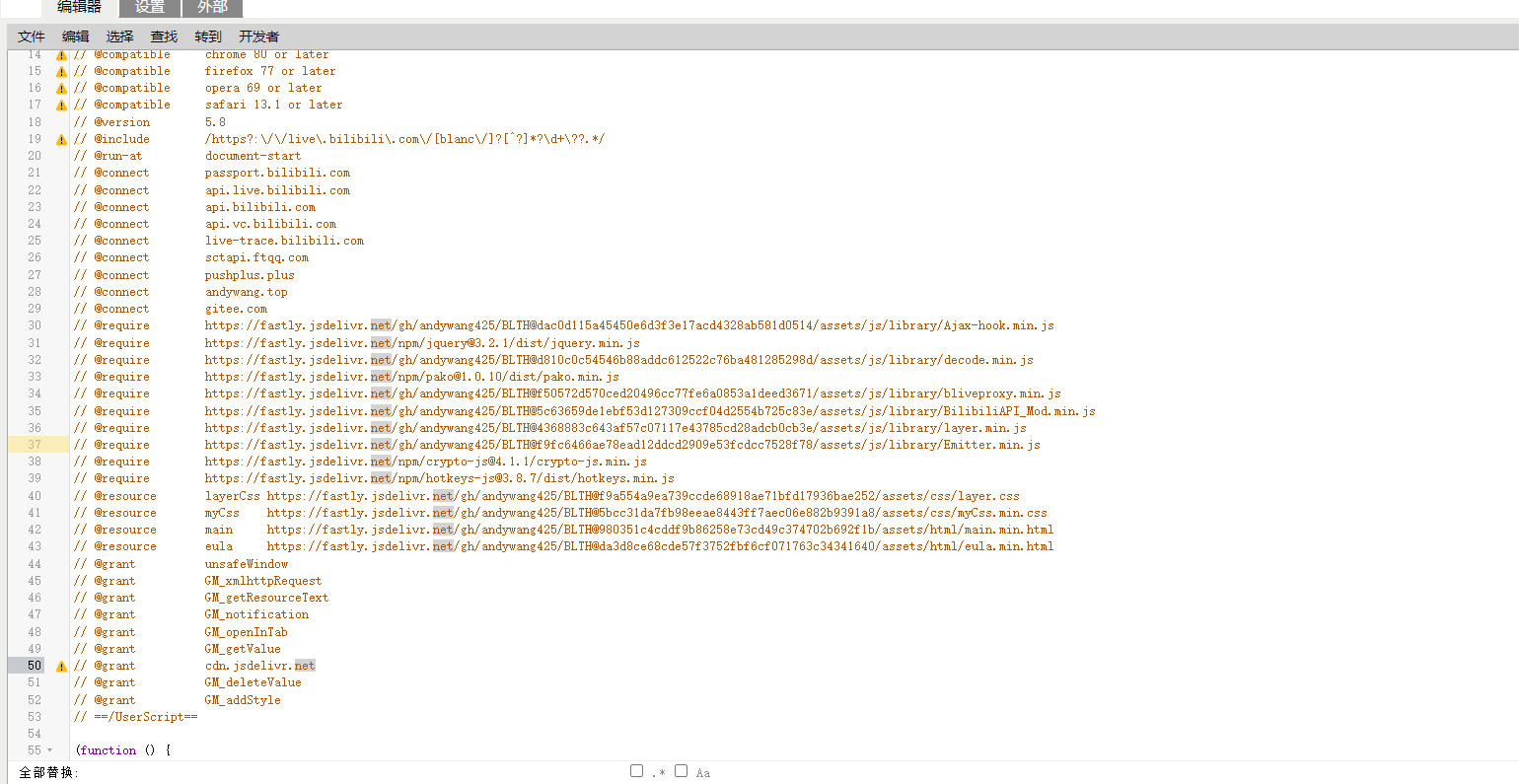Viewport: 1519px width, 784px height.
Task: Click line number 37 in the gutter
Action: pyautogui.click(x=34, y=444)
